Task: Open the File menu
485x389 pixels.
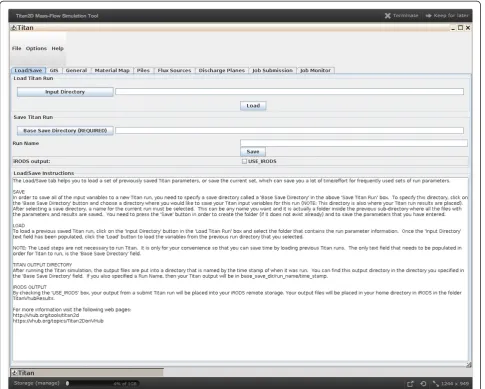Action: click(x=16, y=48)
